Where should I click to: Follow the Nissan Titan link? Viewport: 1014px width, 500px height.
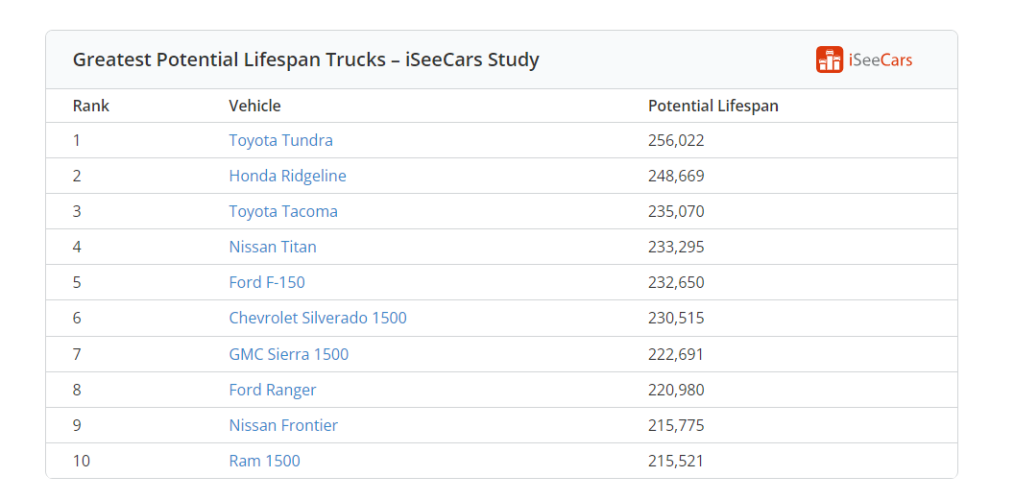[x=272, y=247]
